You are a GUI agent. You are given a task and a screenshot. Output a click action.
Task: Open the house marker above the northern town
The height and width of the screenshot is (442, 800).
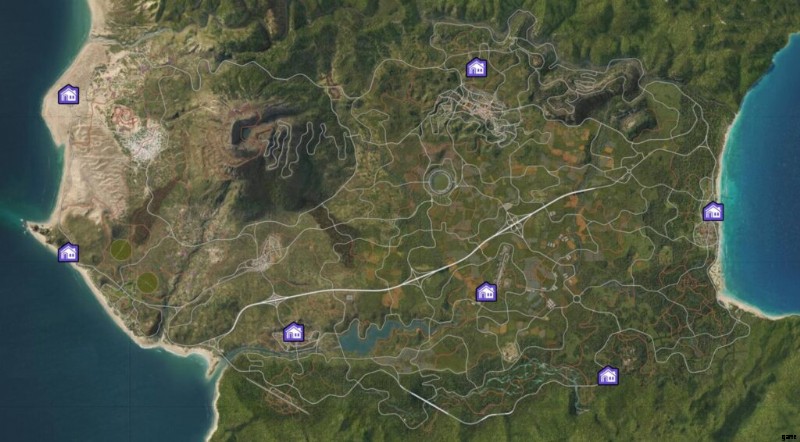tap(477, 67)
